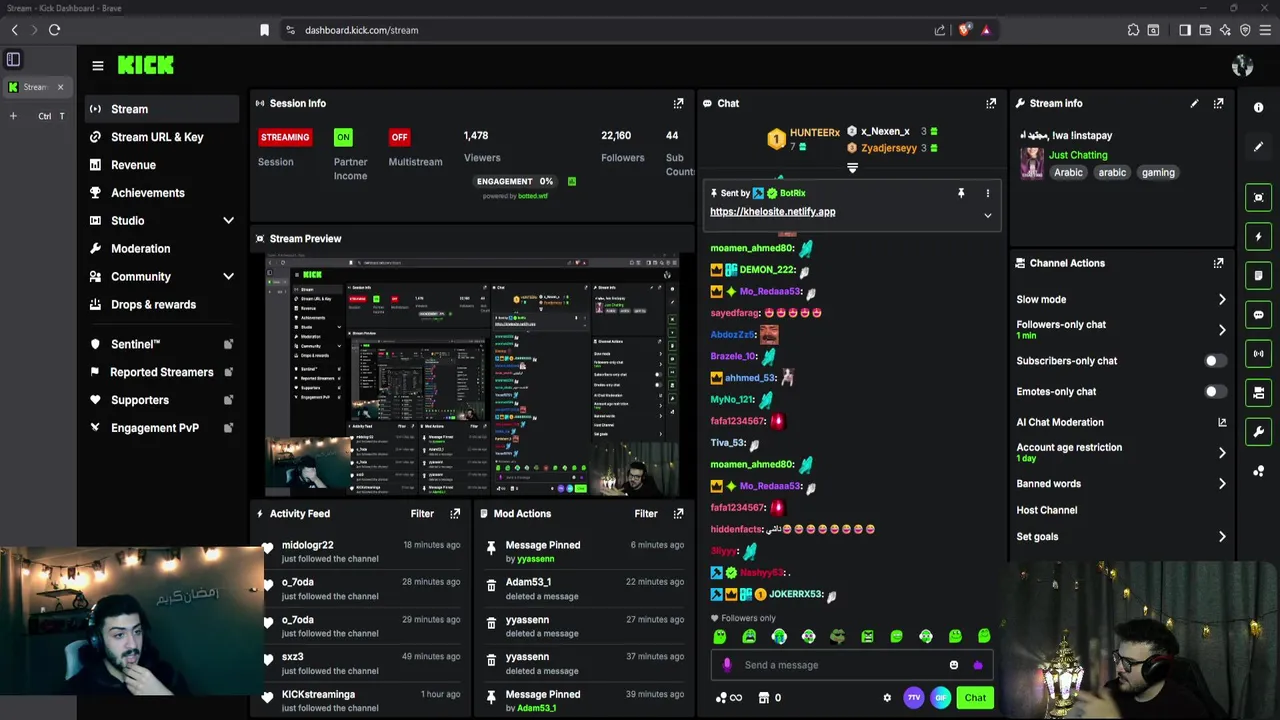1280x720 pixels.
Task: Send message with the green Chat button
Action: click(x=975, y=698)
